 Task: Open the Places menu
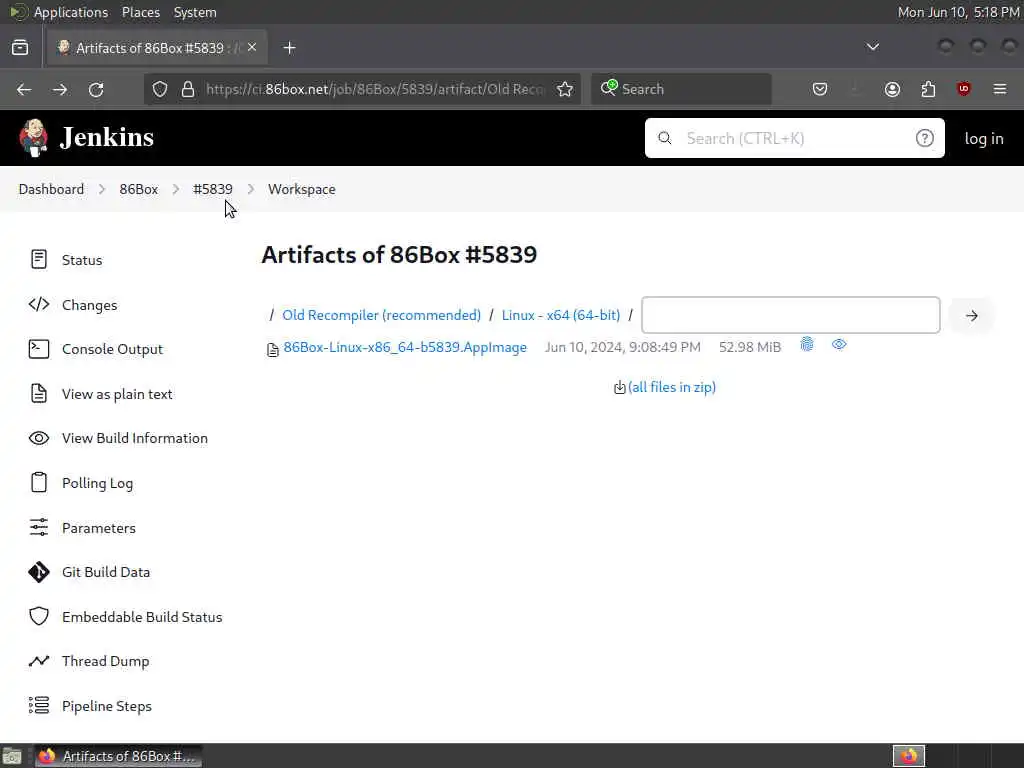(140, 12)
